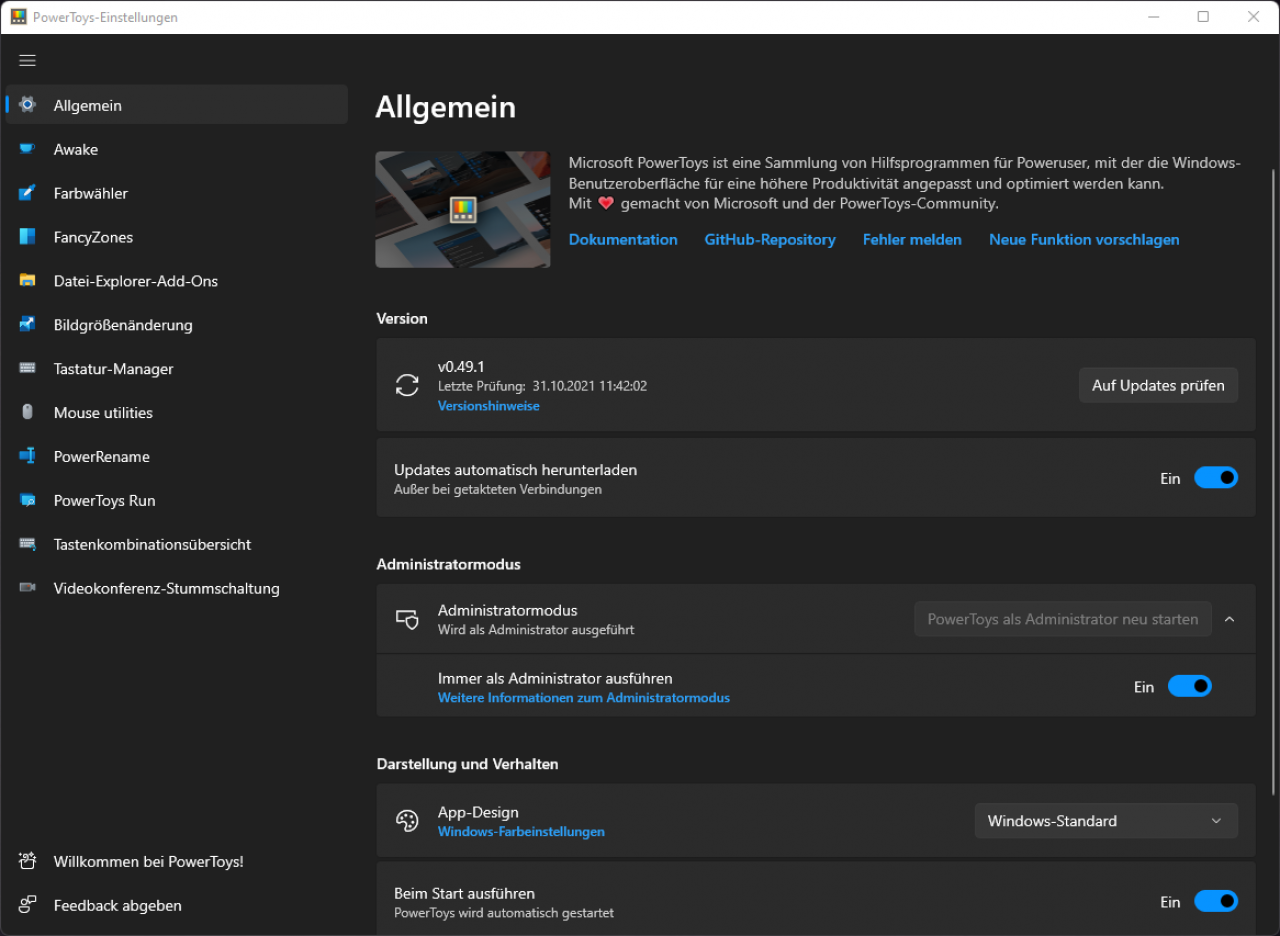Click the FancyZones layout icon
Screen dimensions: 1280x936
click(27, 237)
